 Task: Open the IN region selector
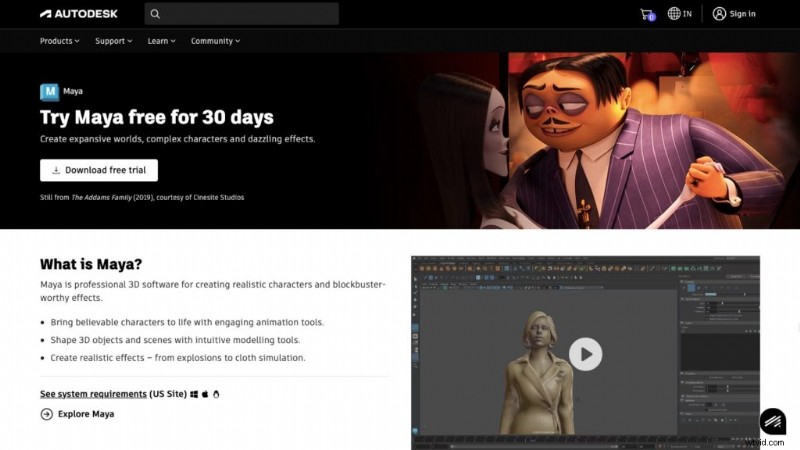pos(680,14)
